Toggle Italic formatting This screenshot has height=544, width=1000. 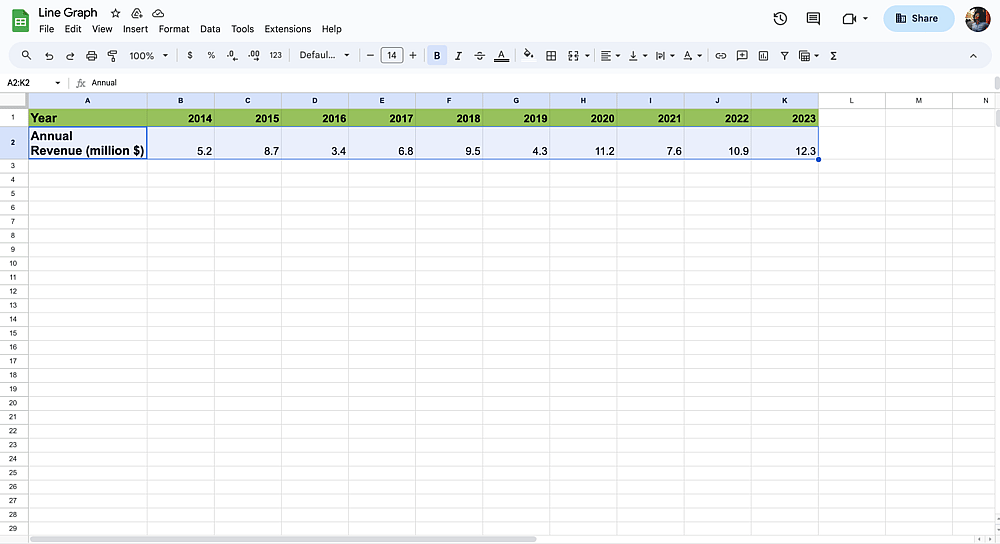pos(458,56)
